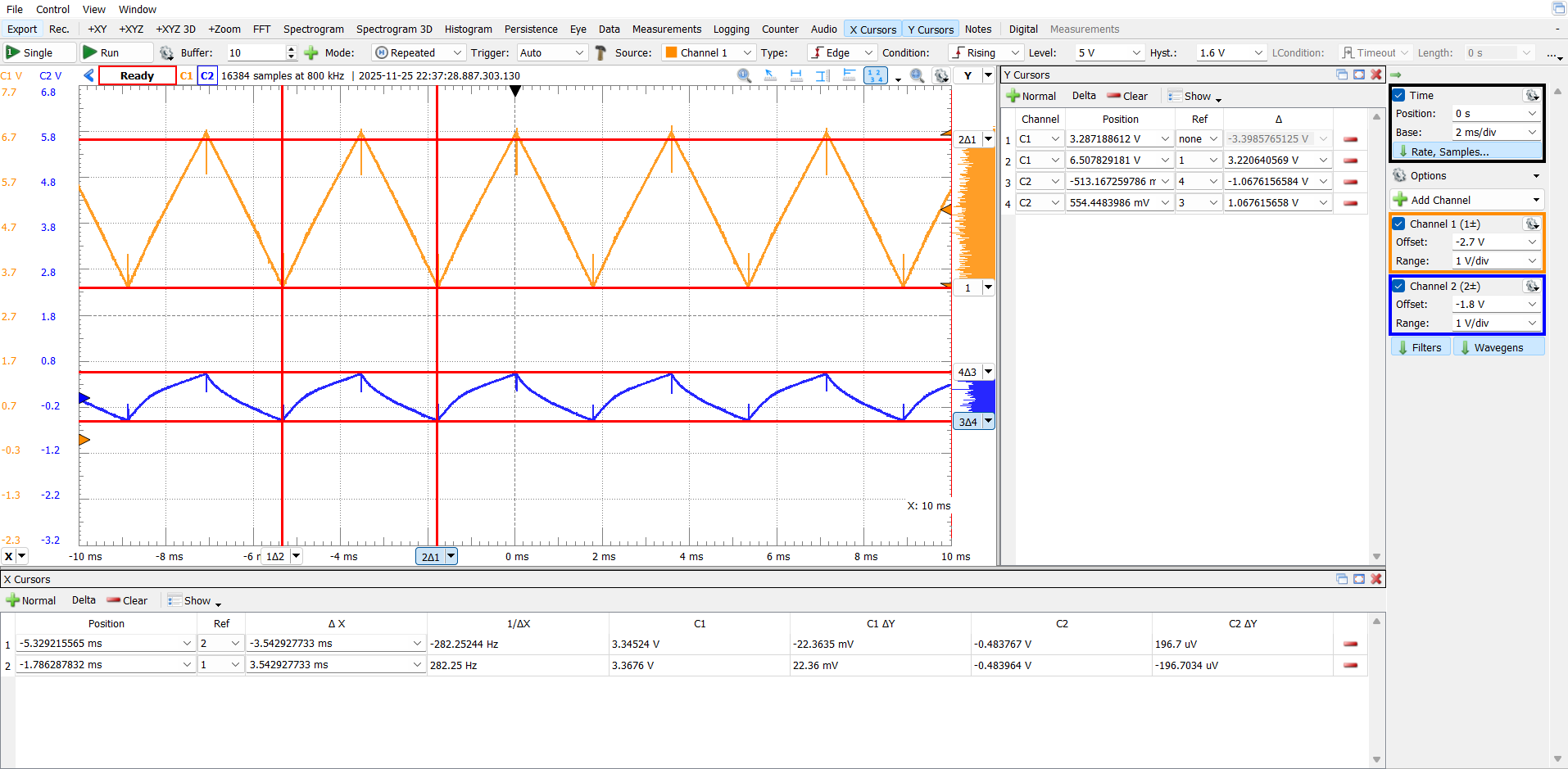Remove Y cursor 3 with red minus
1568x769 pixels.
coord(1350,182)
